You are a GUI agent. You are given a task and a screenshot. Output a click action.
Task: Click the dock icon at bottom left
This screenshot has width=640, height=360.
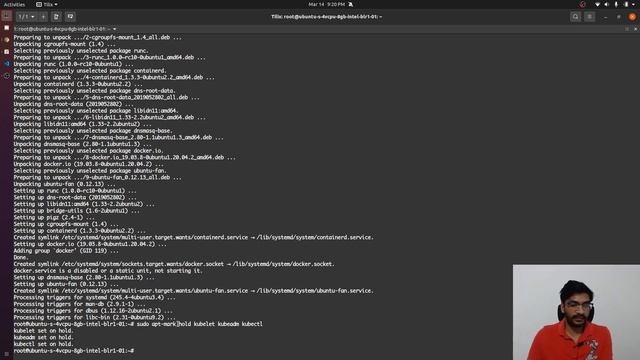pos(7,355)
